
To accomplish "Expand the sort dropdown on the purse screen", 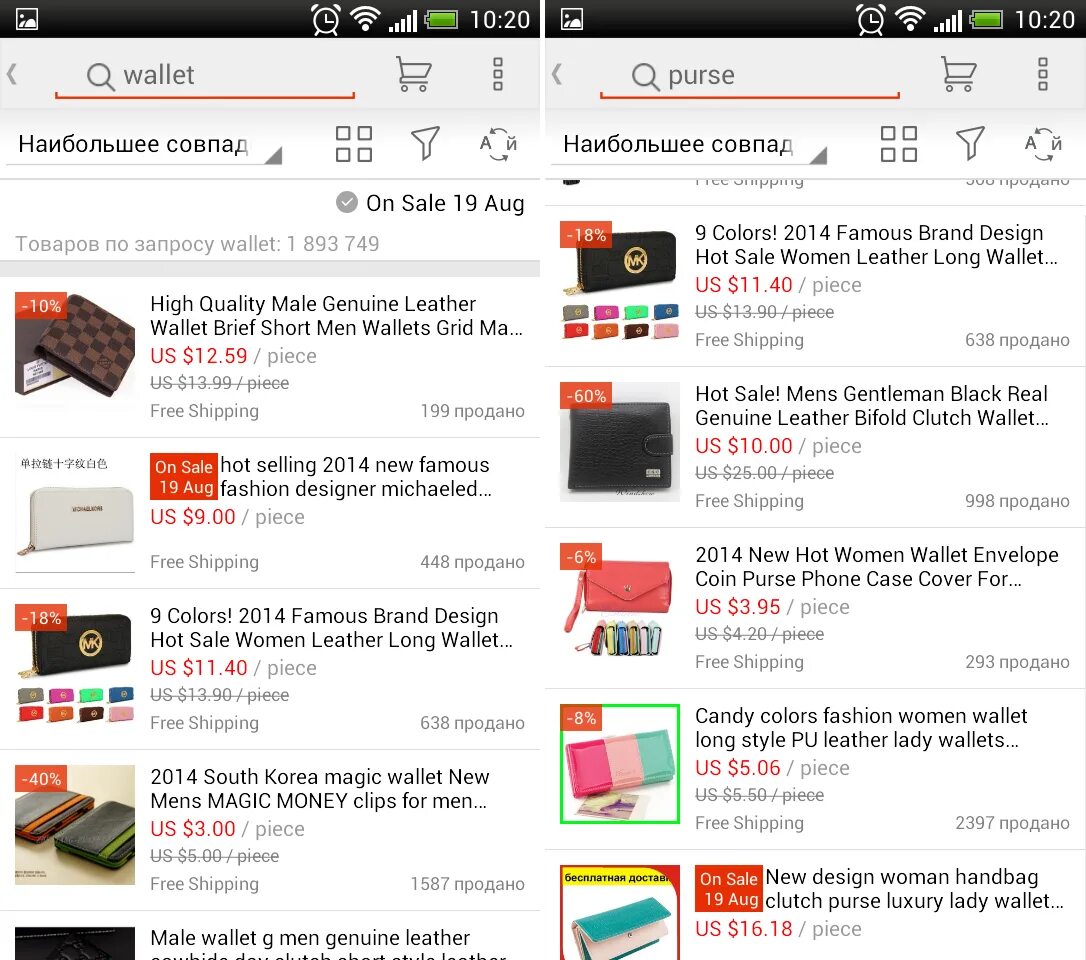I will (689, 144).
